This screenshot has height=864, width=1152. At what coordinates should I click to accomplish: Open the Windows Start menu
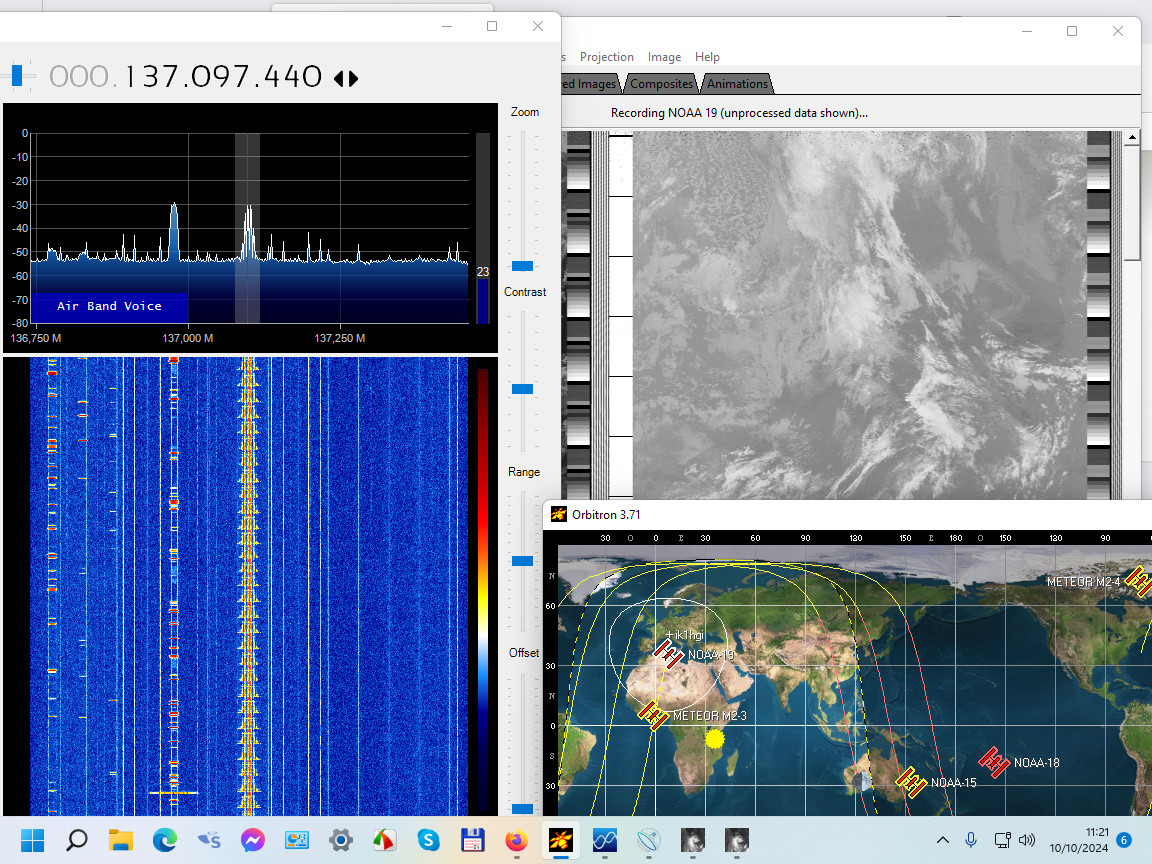[x=32, y=840]
